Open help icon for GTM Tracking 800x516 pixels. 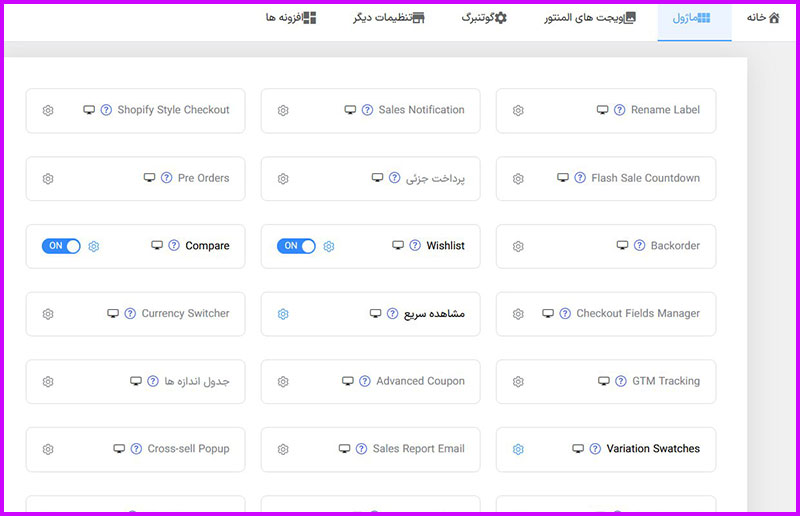tap(621, 381)
